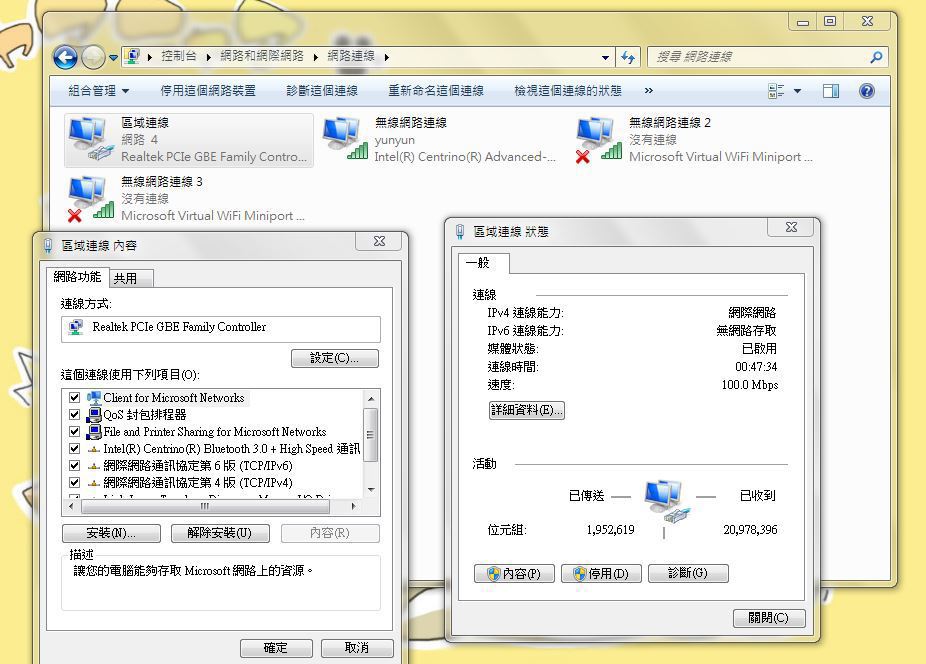Open 詳細資料(E)... in the status dialog
This screenshot has height=664, width=926.
[x=527, y=410]
